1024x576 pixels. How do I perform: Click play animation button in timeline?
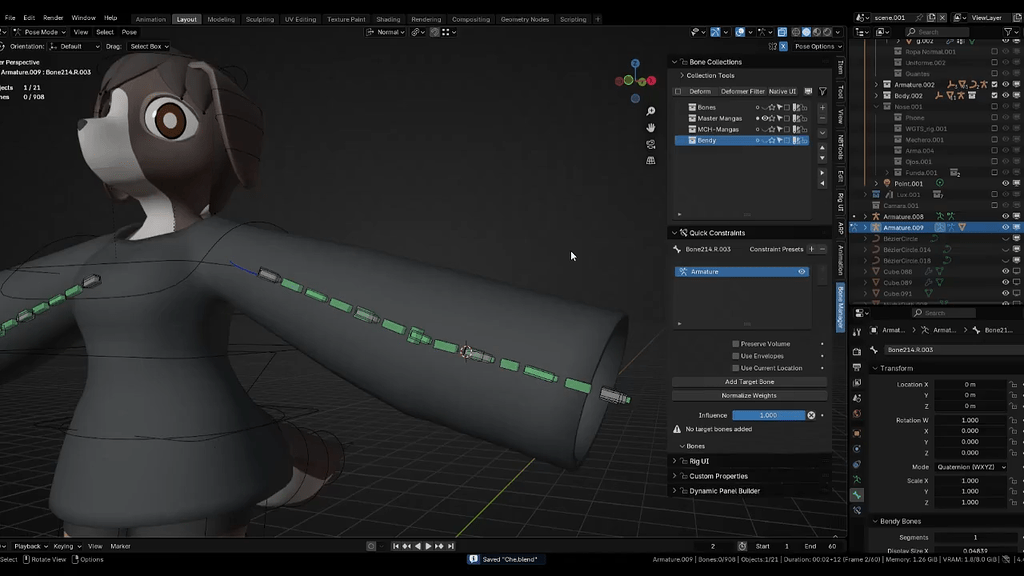pos(428,546)
